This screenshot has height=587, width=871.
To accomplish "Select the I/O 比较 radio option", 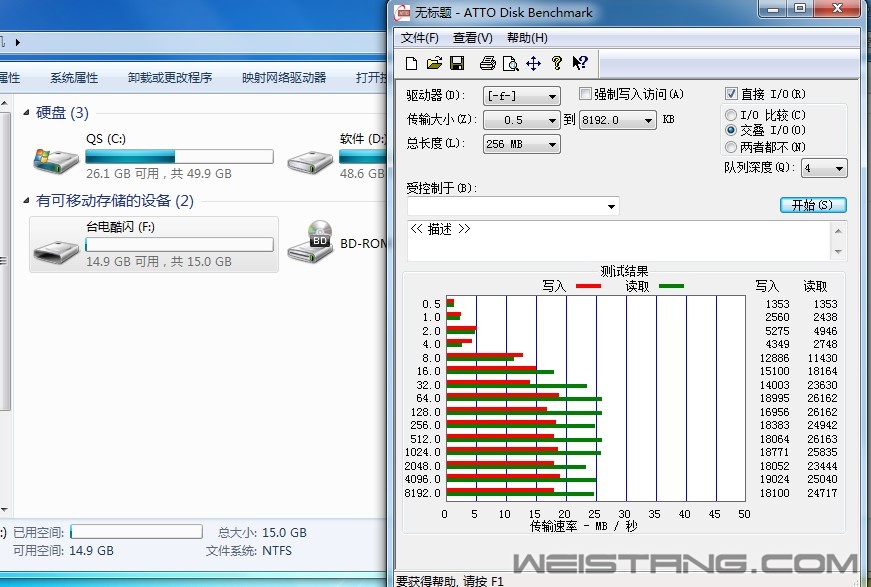I will (x=732, y=115).
